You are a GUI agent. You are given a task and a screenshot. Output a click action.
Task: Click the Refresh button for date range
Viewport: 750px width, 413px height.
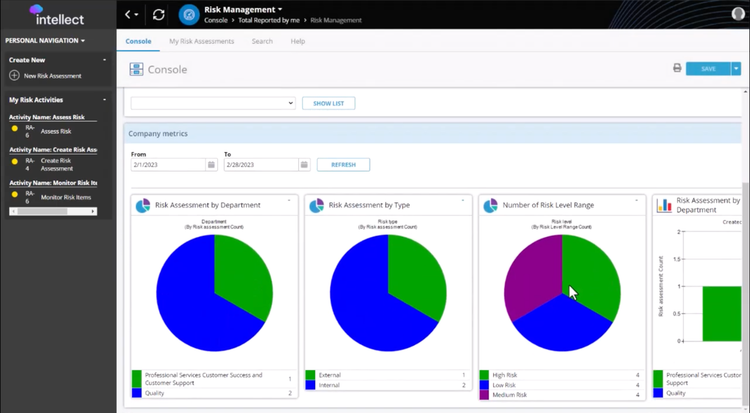click(x=343, y=165)
